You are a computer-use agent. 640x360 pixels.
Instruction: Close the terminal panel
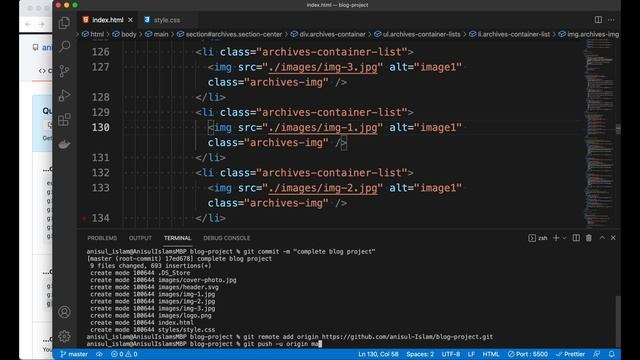613,238
